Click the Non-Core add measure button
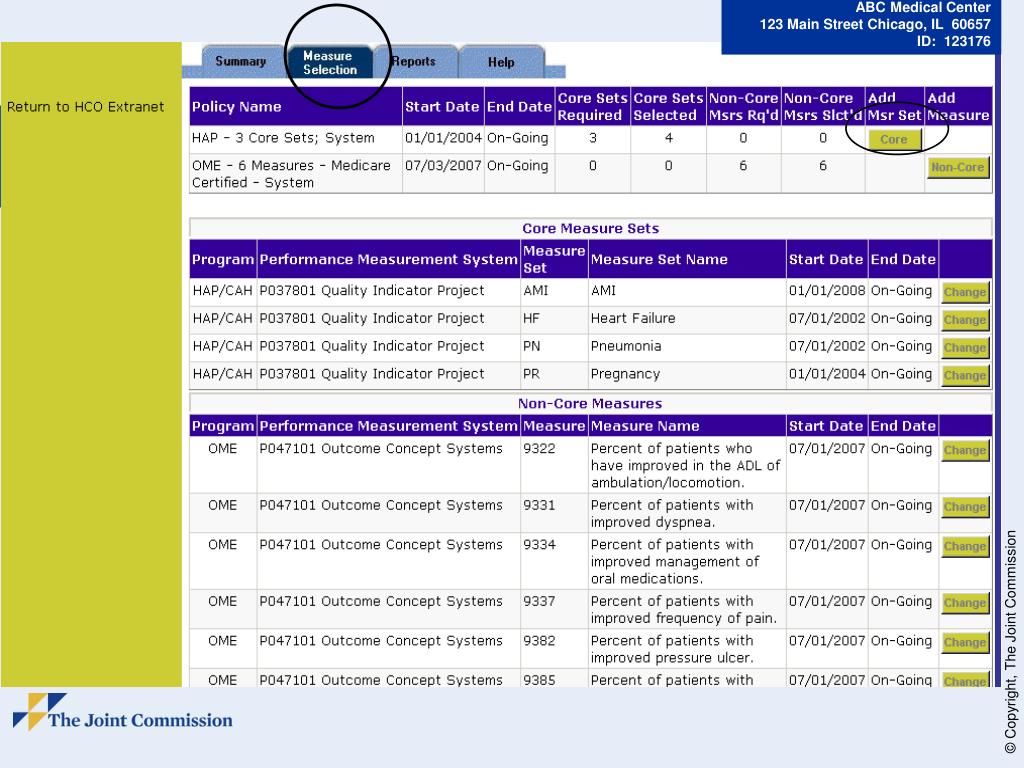1024x768 pixels. [957, 167]
